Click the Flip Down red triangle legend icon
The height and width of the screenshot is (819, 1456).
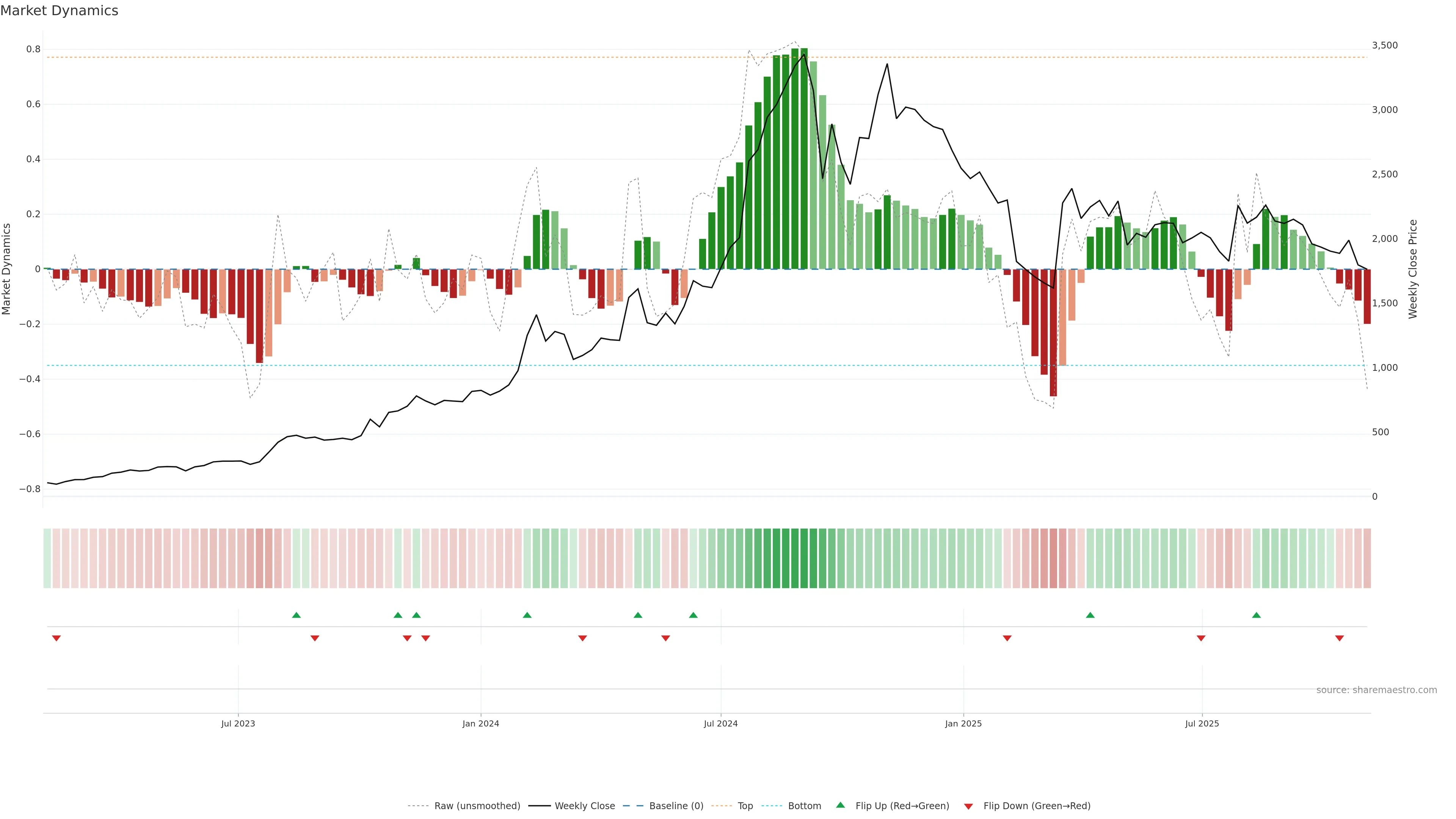tap(968, 806)
